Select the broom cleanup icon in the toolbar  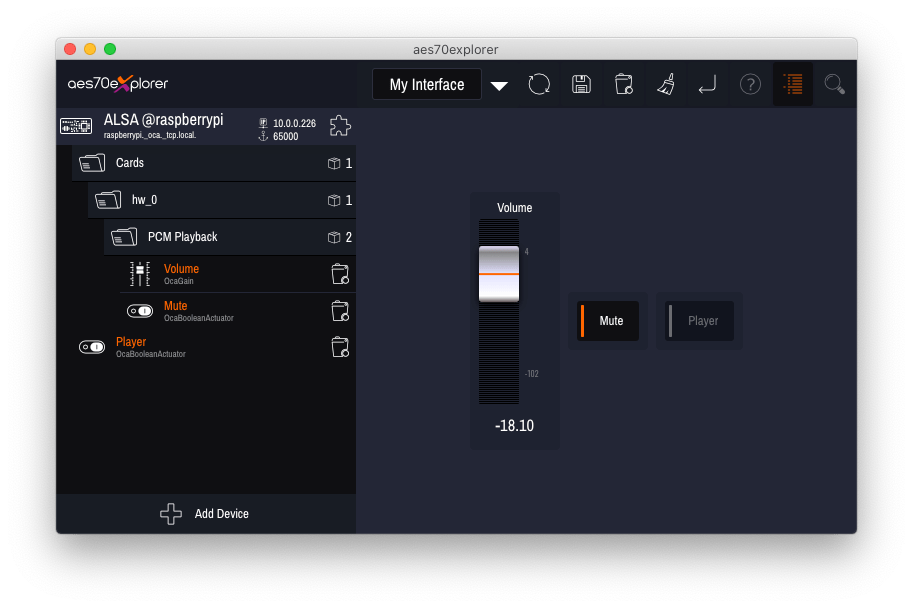pos(665,84)
